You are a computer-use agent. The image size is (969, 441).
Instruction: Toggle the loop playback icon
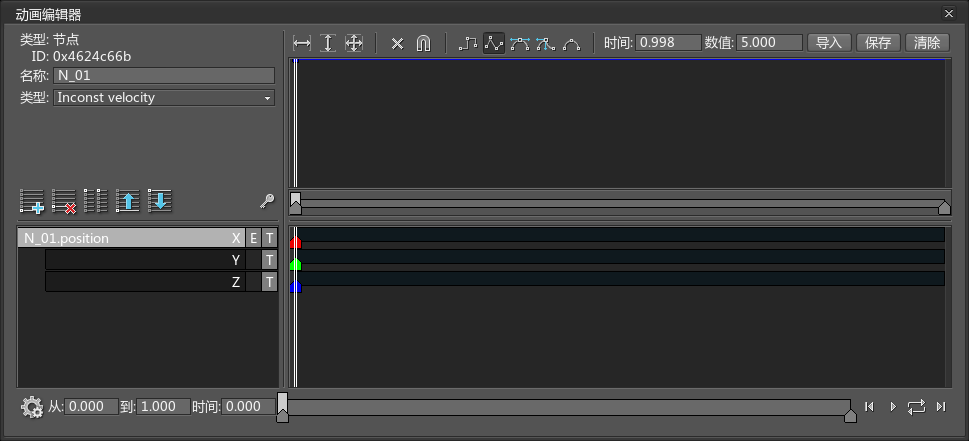click(x=916, y=406)
